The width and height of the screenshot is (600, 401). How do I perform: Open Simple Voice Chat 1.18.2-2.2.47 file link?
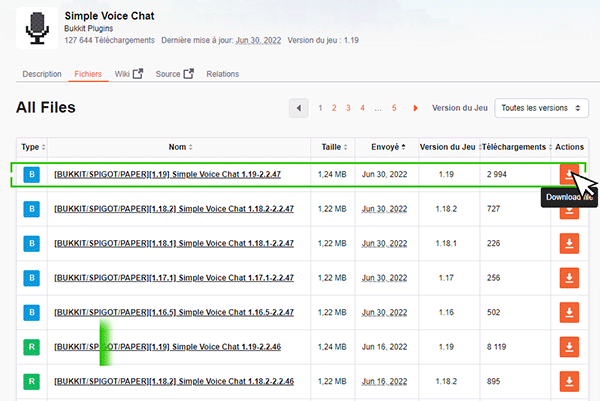pos(167,209)
